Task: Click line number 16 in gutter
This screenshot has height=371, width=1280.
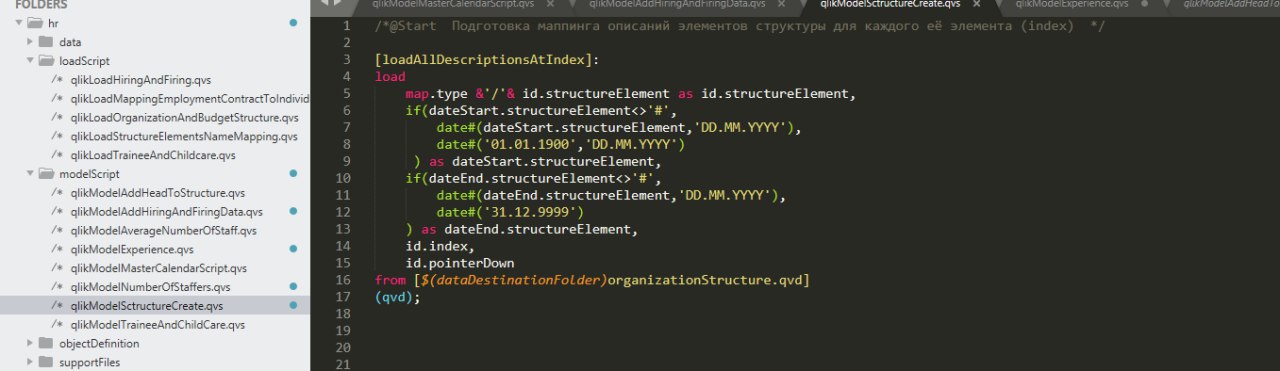Action: [342, 280]
